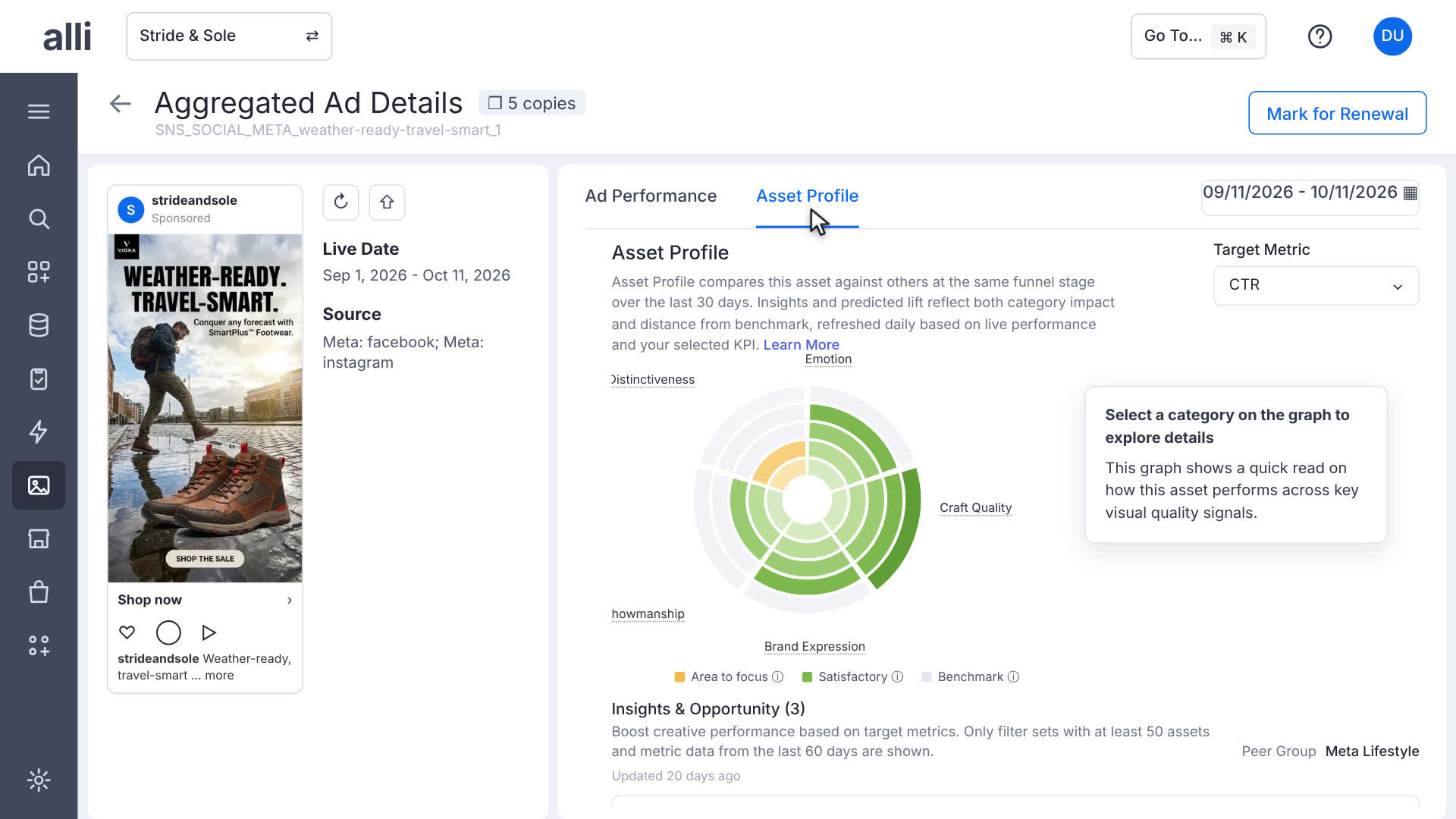Open the clipboard checklist icon in the sidebar
Screen dimensions: 1456x819
(x=39, y=378)
